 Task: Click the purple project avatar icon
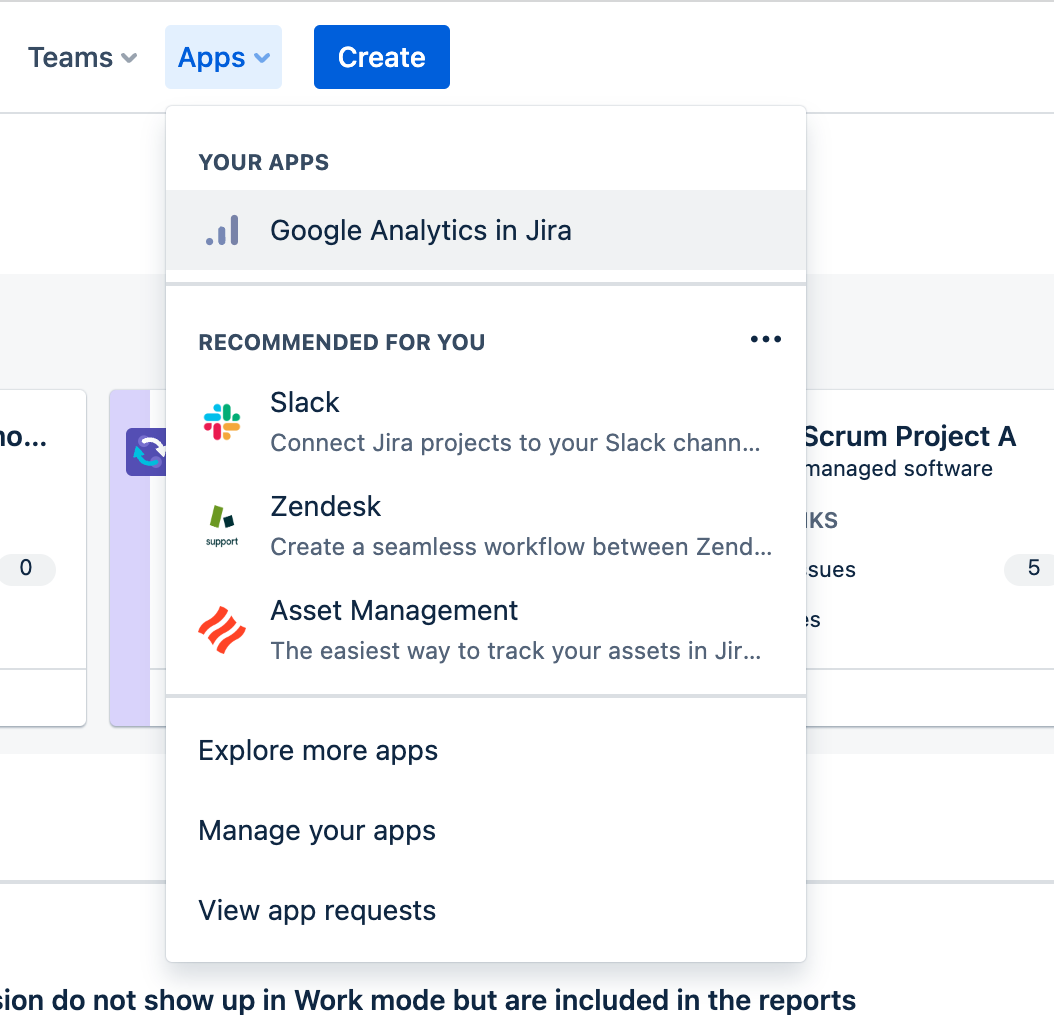coord(140,451)
